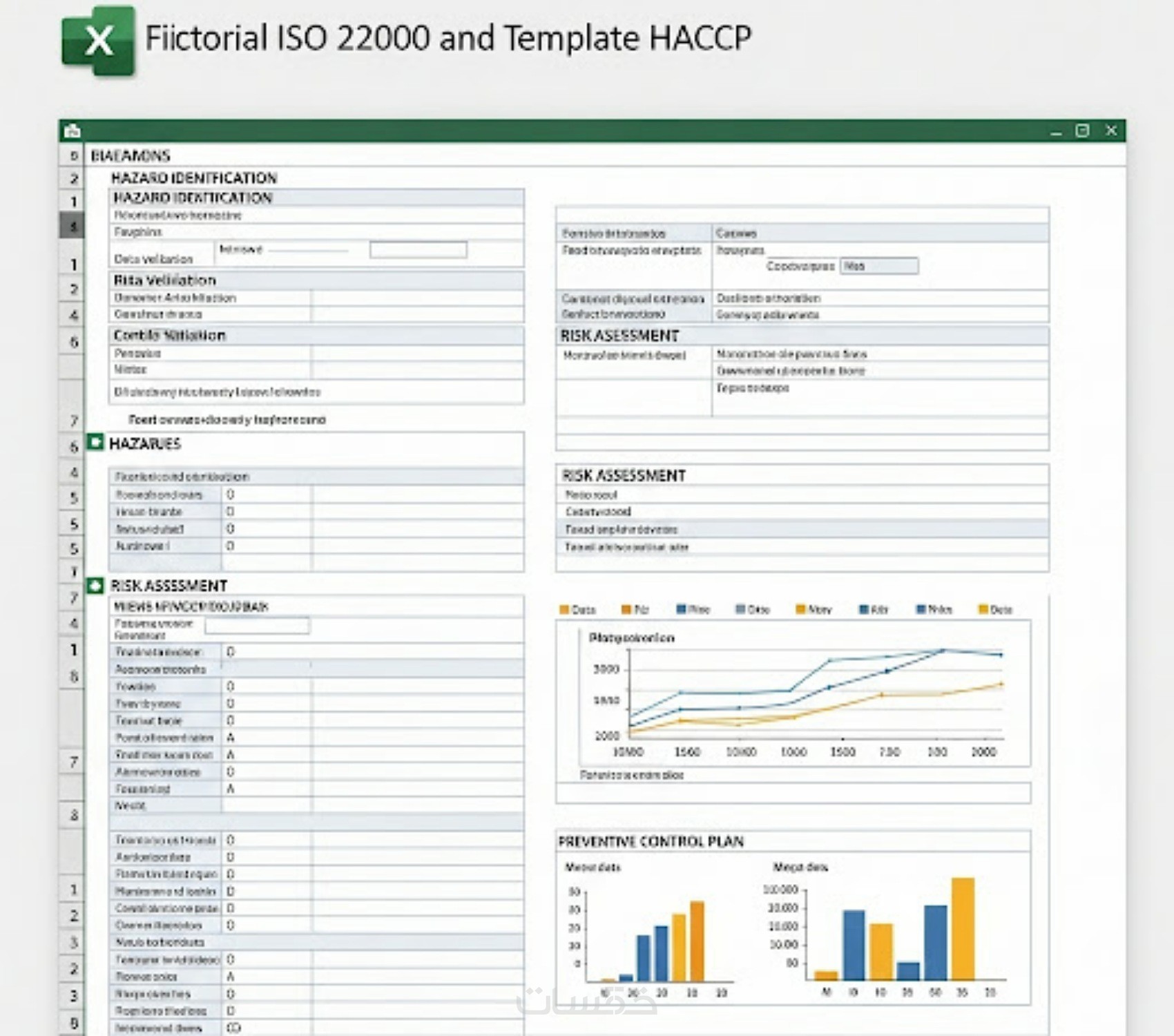
Task: Select the yellow "Mavy" legend swatch
Action: [x=800, y=609]
